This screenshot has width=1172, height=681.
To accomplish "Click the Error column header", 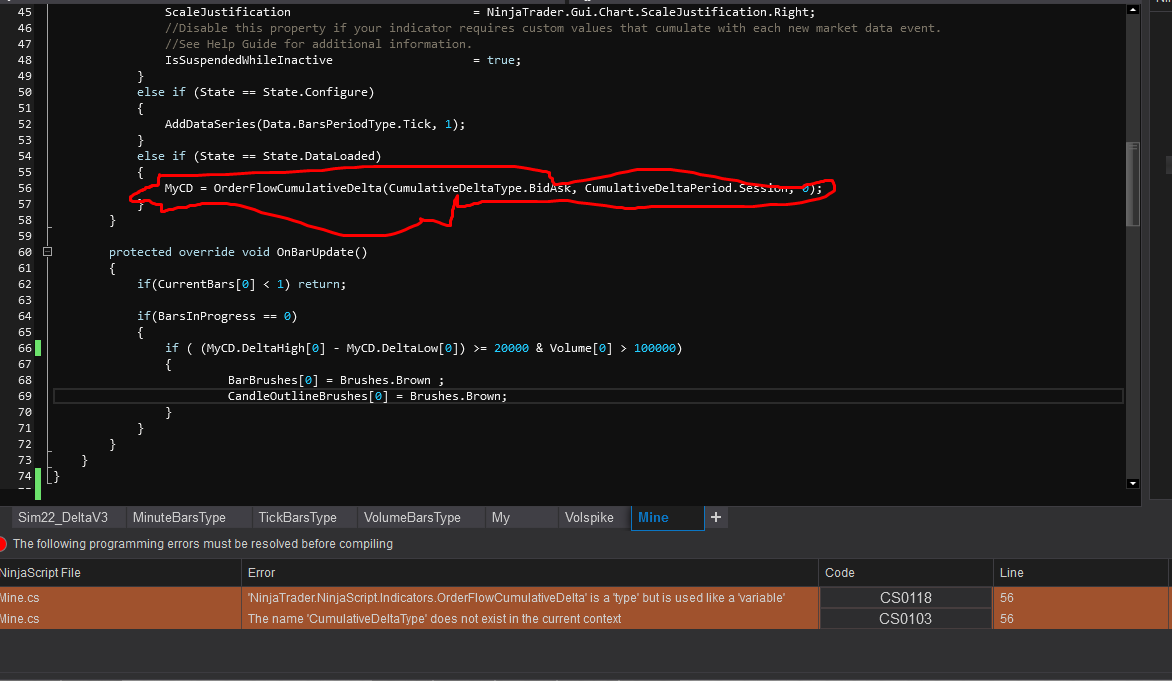I will point(529,573).
